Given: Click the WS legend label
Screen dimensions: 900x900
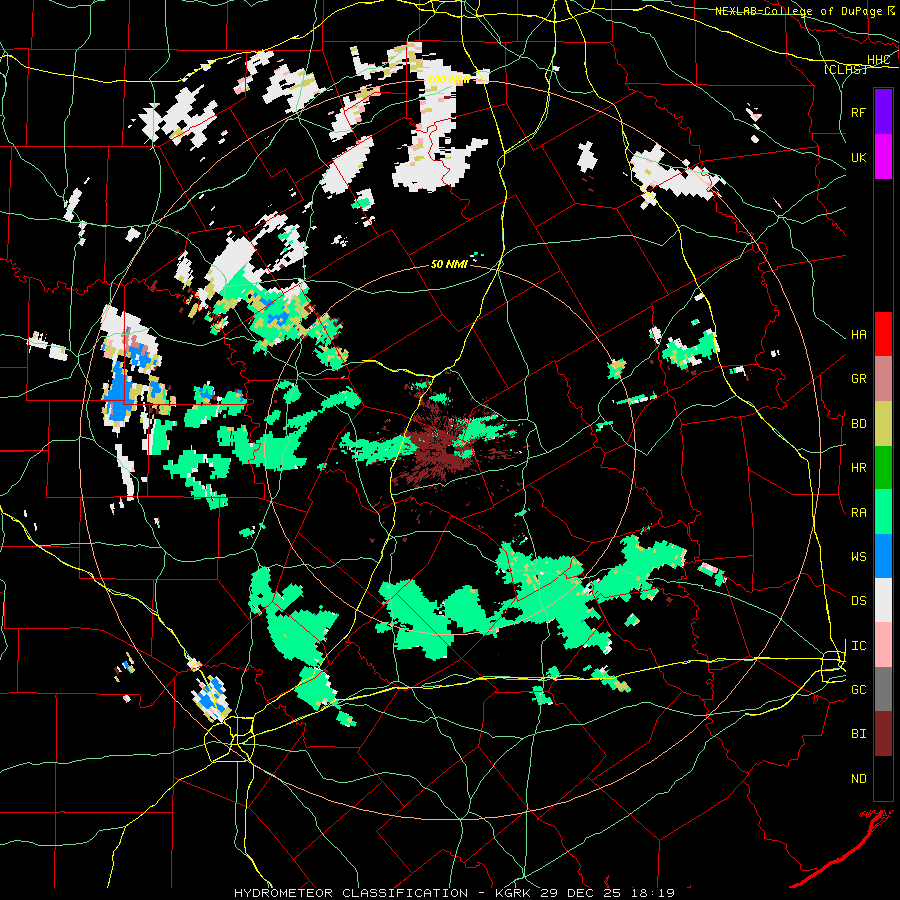Looking at the screenshot, I should click(x=859, y=557).
